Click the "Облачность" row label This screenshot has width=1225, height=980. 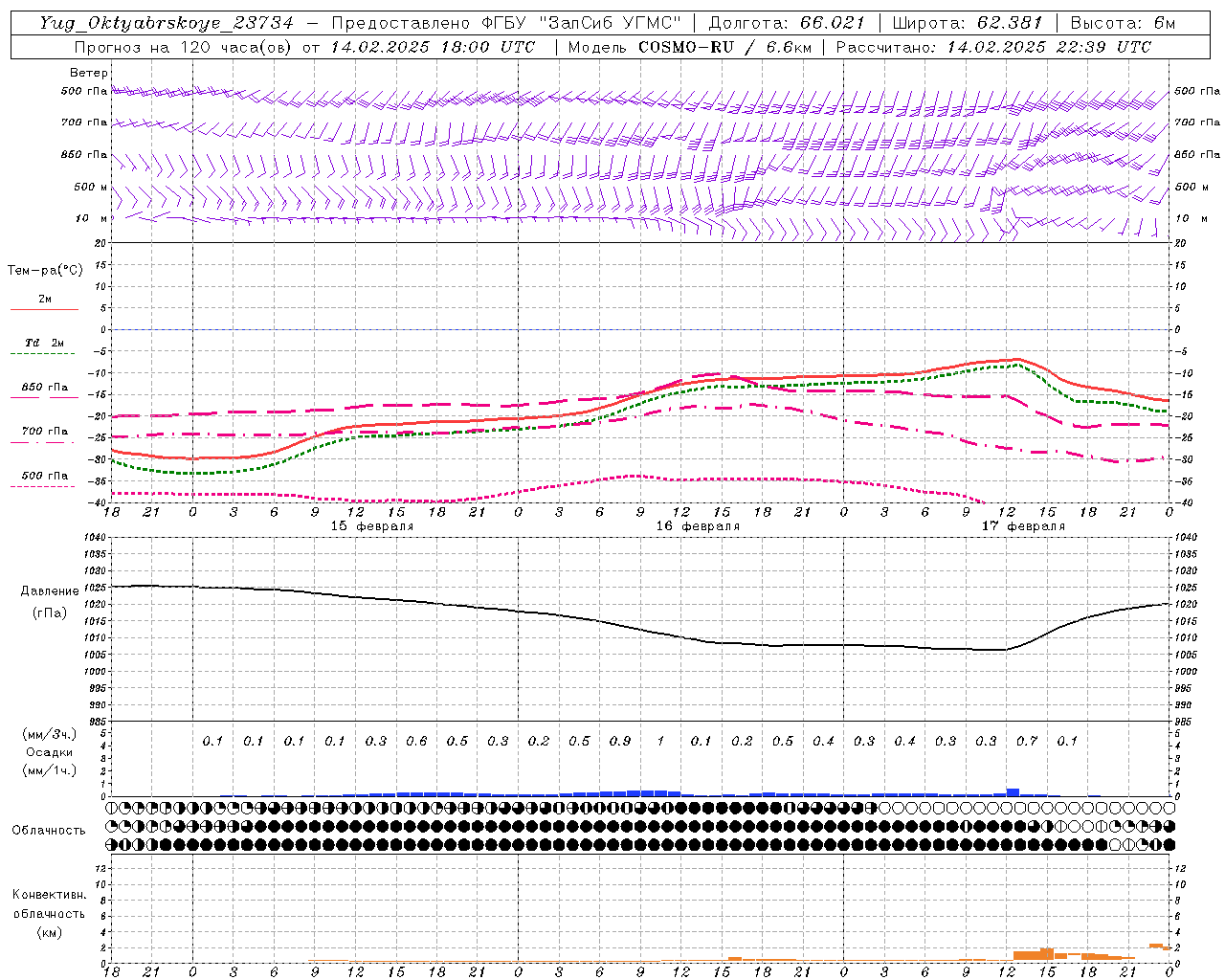click(x=49, y=830)
